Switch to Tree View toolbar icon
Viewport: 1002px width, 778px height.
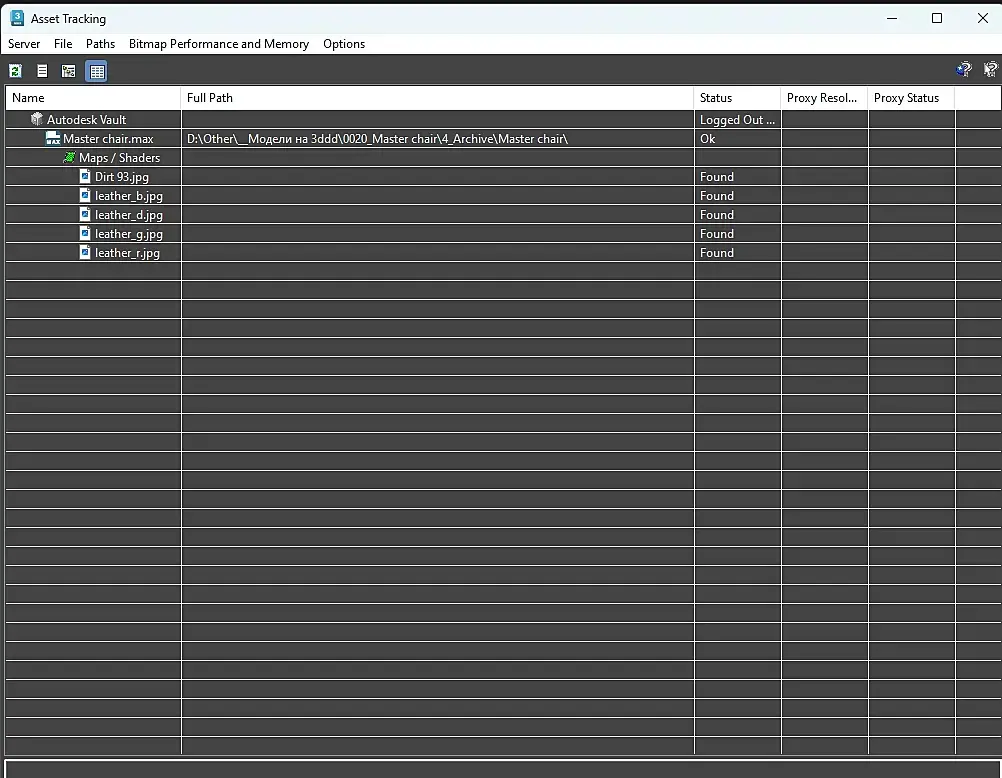coord(68,71)
